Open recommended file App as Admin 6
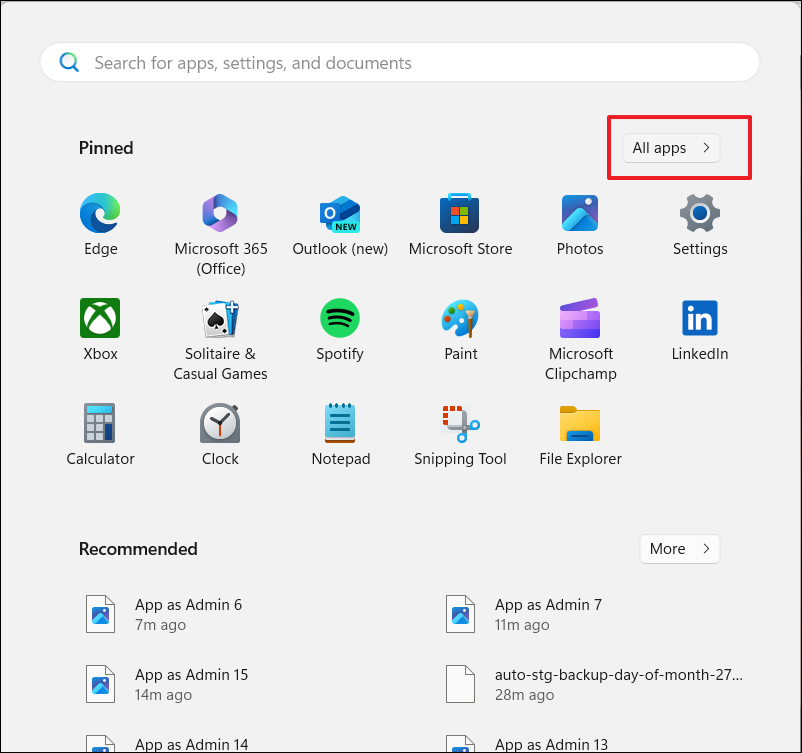The image size is (802, 753). point(188,614)
